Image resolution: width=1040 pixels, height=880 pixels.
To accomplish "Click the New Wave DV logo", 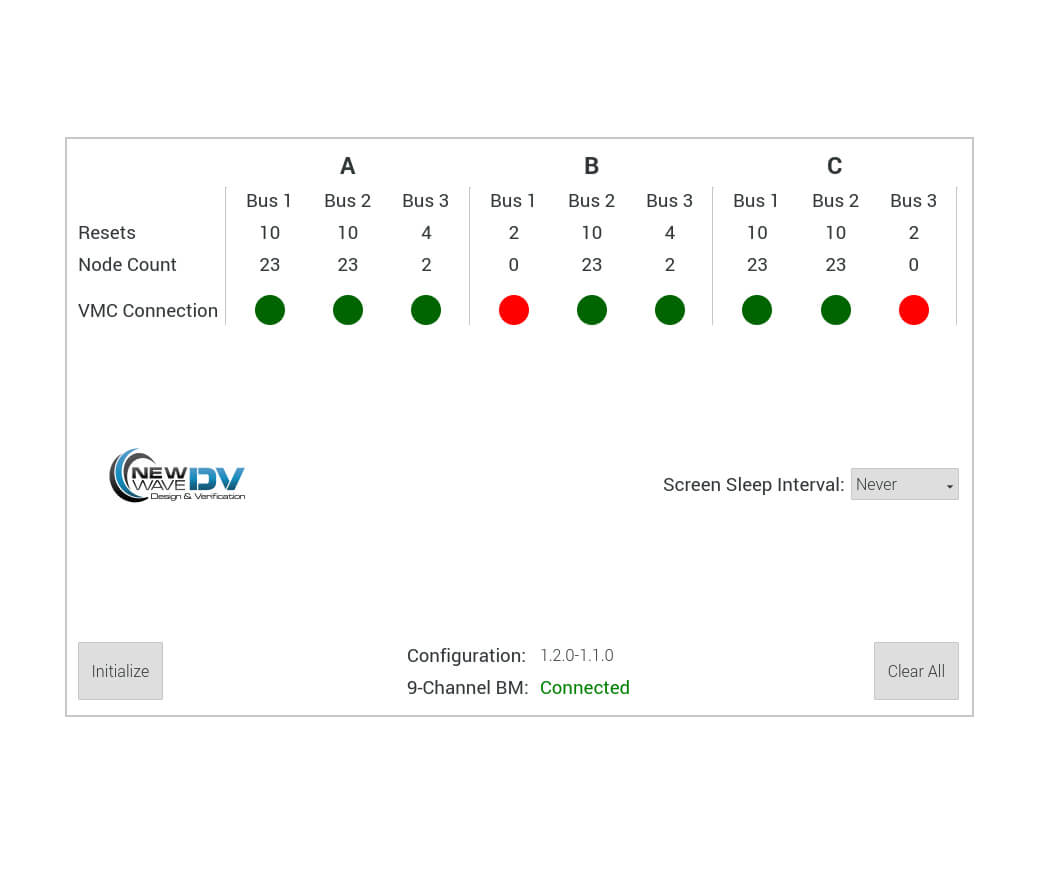I will point(177,476).
